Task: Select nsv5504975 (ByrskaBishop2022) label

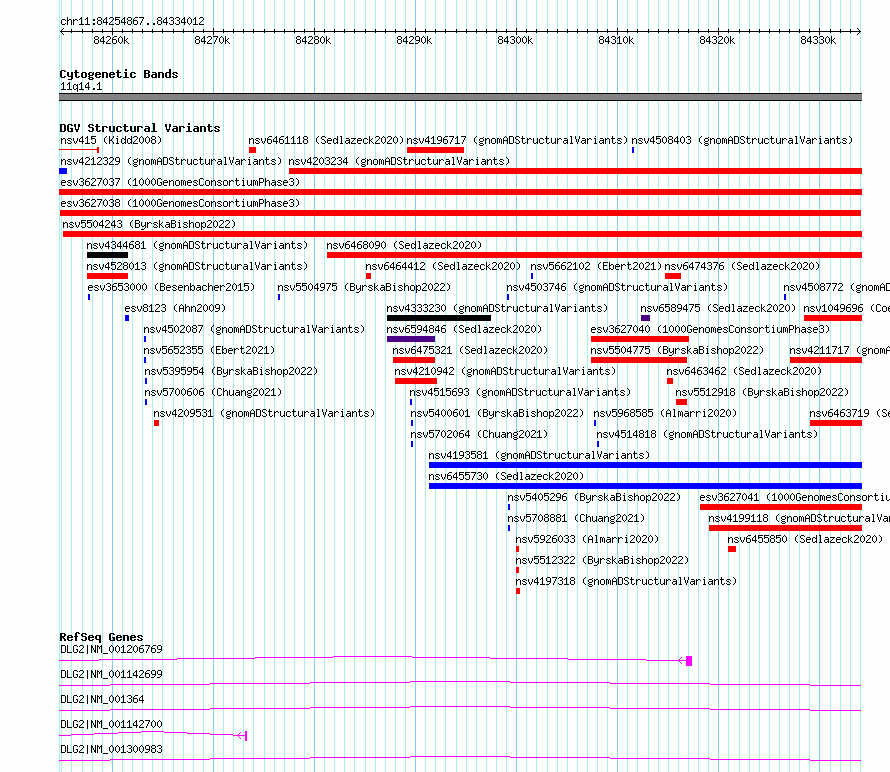Action: click(364, 287)
